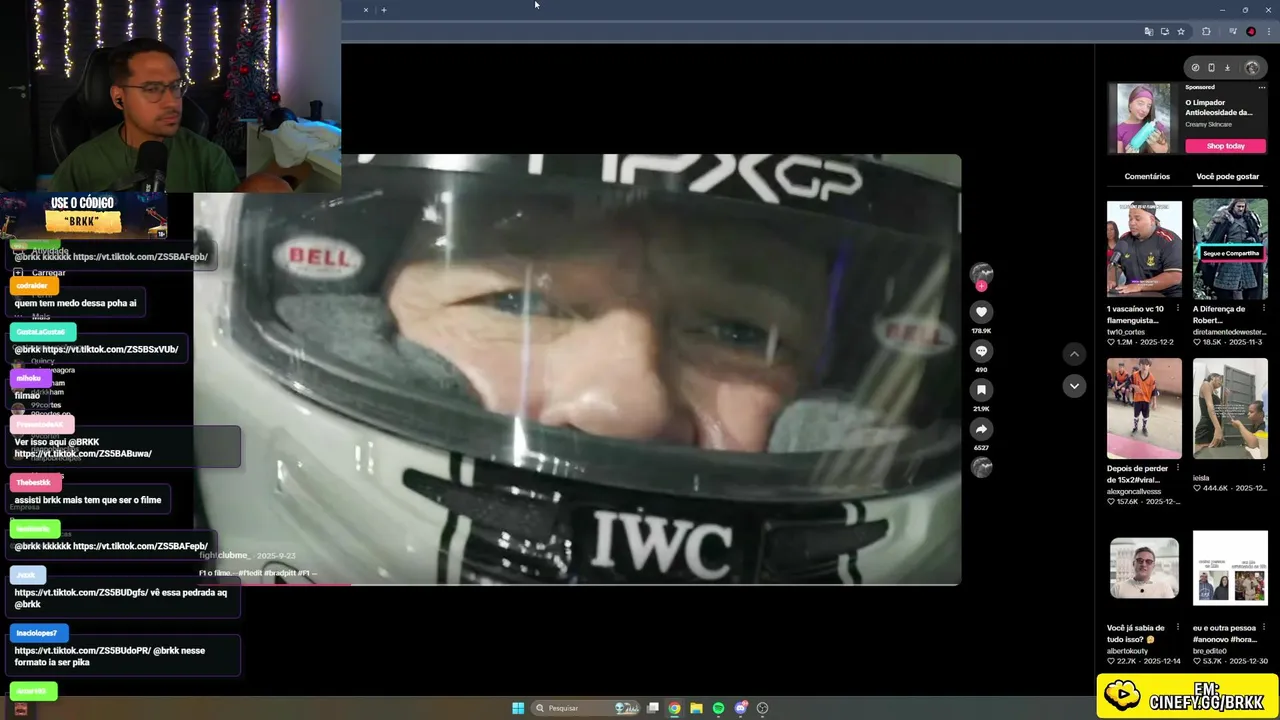Screen dimensions: 1280x720
Task: Save video with the bookmark icon
Action: [x=981, y=390]
